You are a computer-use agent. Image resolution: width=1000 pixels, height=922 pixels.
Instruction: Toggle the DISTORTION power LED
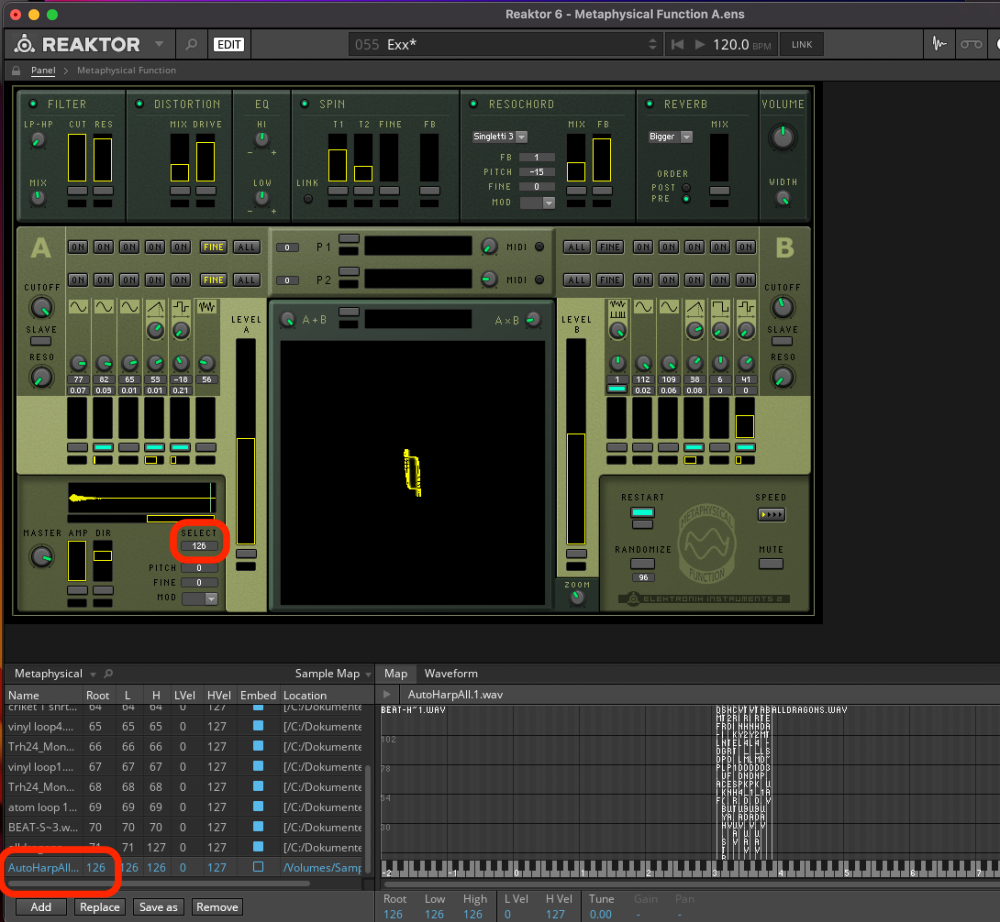point(140,103)
